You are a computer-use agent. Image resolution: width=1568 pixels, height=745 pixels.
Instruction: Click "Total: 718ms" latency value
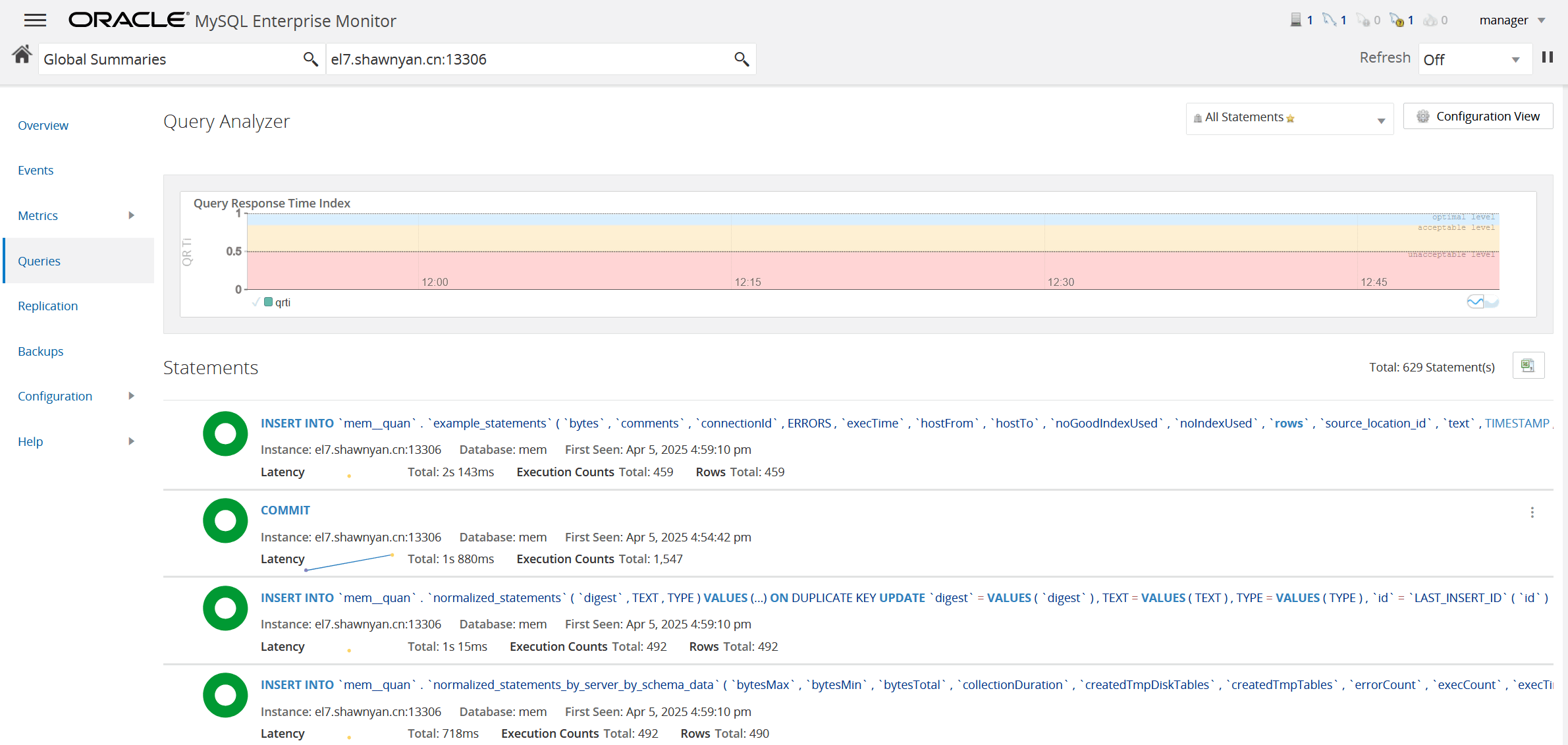pyautogui.click(x=443, y=733)
